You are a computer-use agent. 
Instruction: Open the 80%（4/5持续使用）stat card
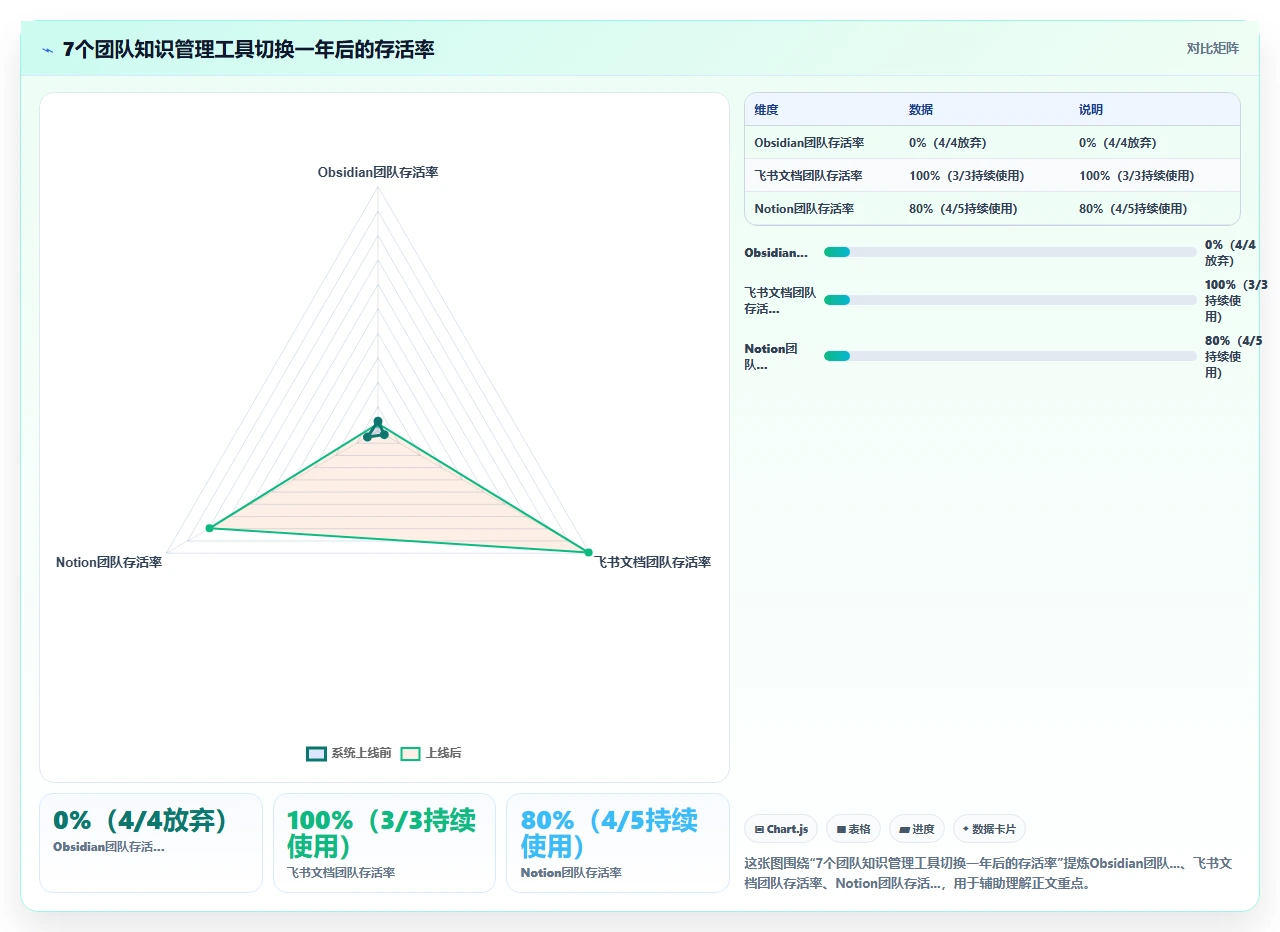[x=618, y=842]
